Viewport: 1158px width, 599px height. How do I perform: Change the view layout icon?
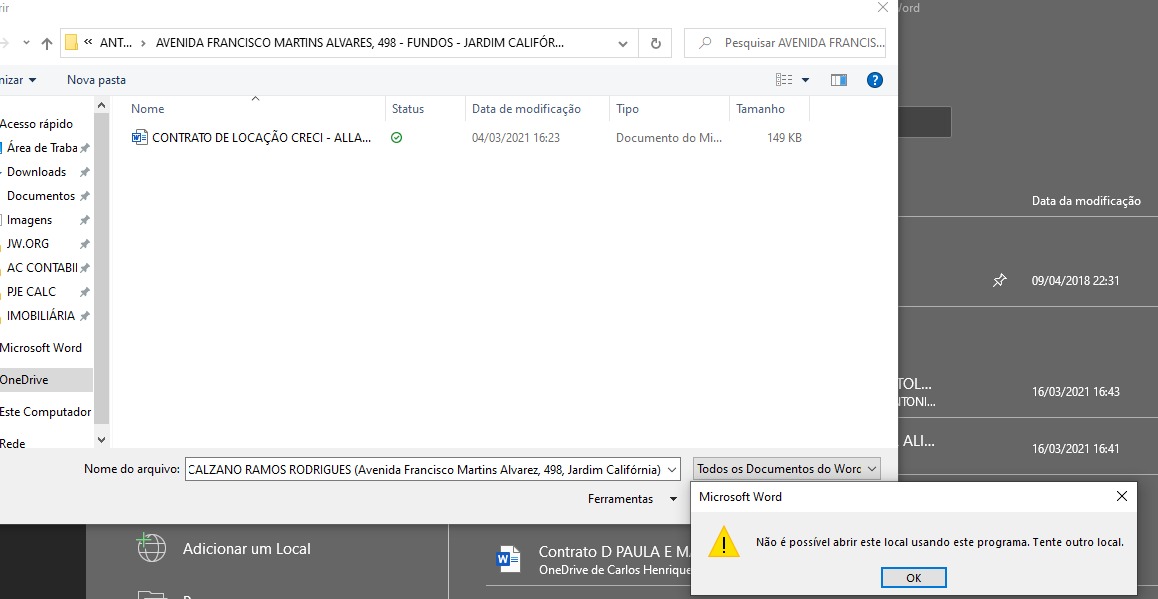pyautogui.click(x=784, y=80)
